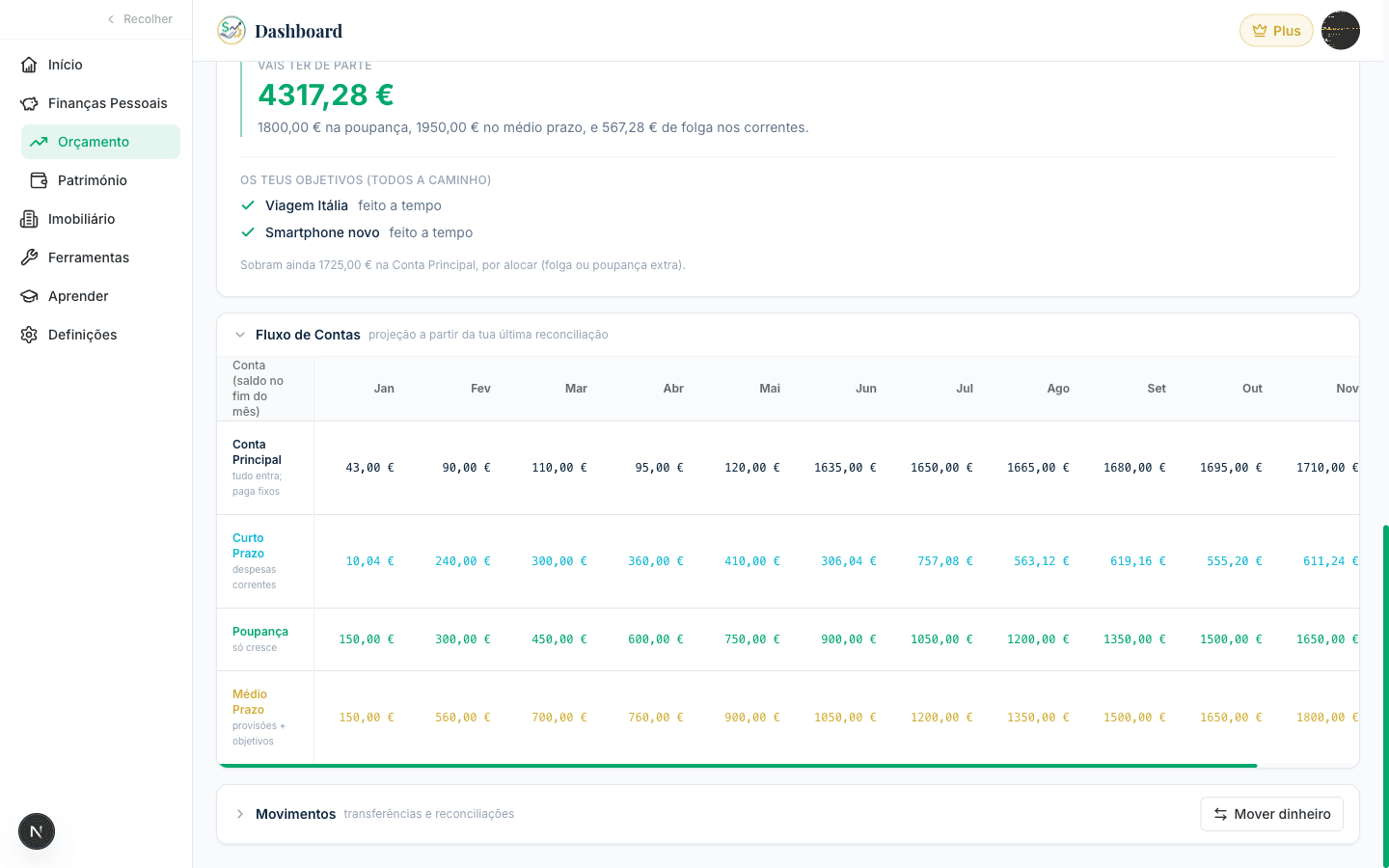Click the Médio Prazo row label

[250, 702]
